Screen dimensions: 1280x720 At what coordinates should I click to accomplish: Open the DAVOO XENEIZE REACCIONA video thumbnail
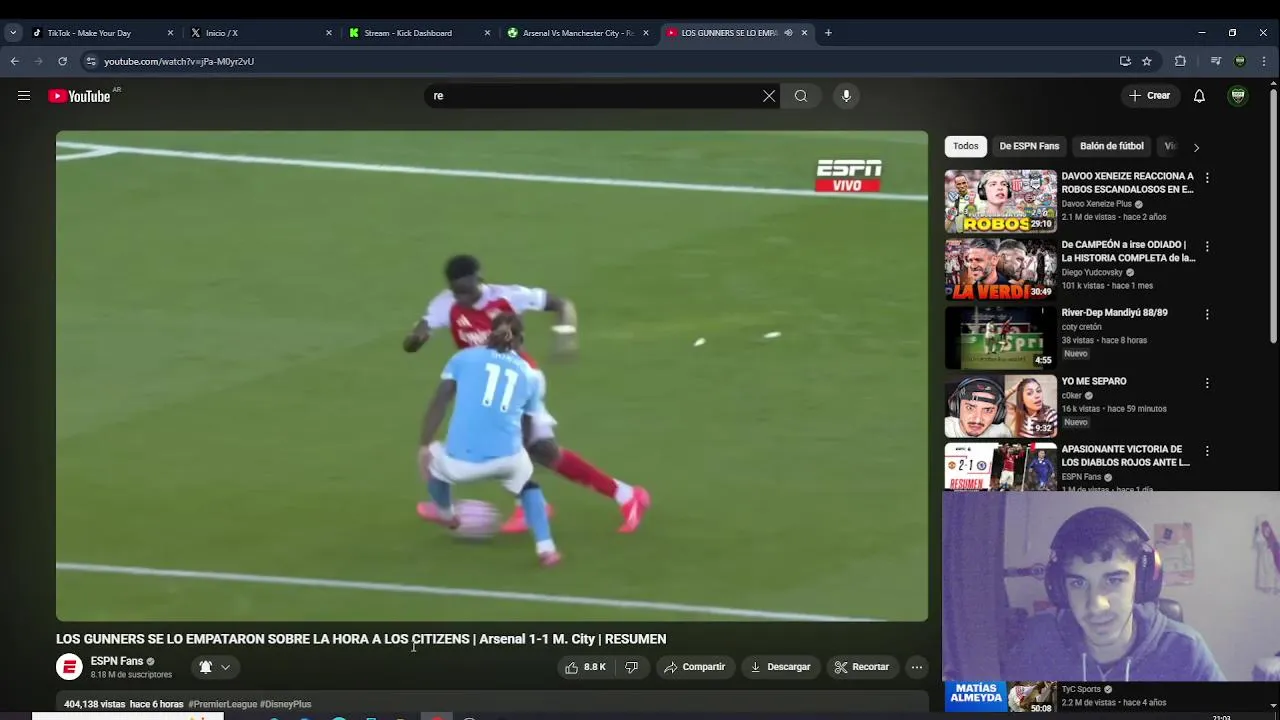pos(1000,201)
